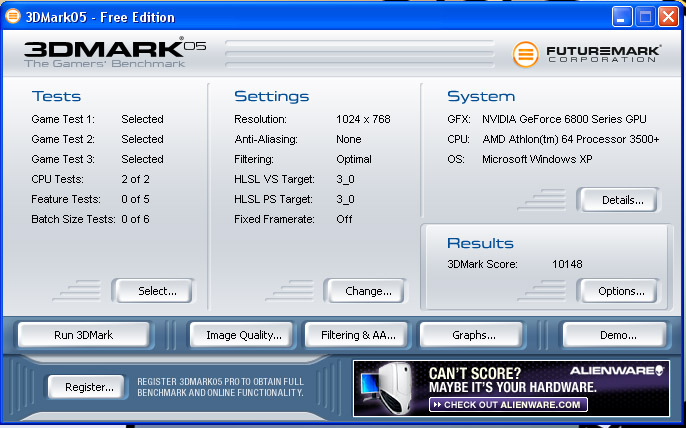Open the Image Quality tool
This screenshot has height=428, width=686.
pyautogui.click(x=242, y=335)
